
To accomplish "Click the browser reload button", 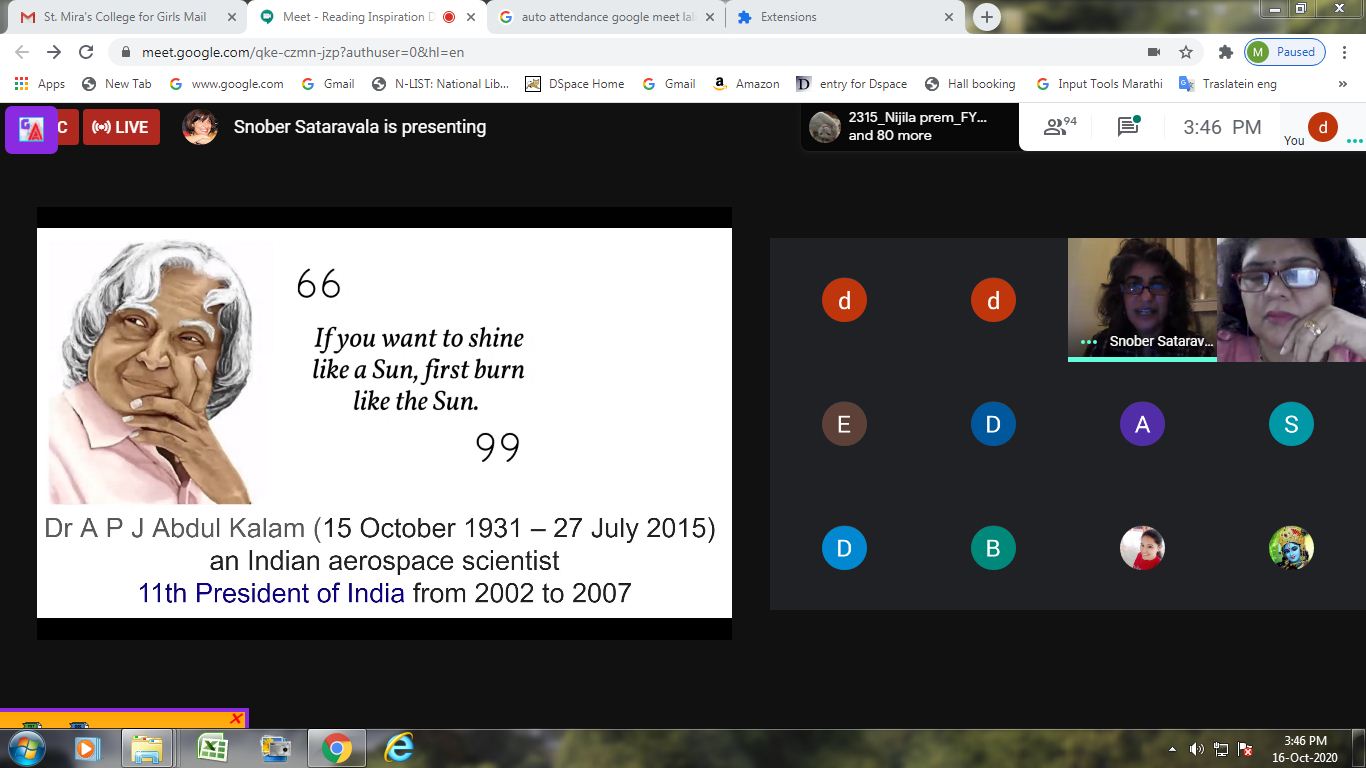I will point(86,52).
